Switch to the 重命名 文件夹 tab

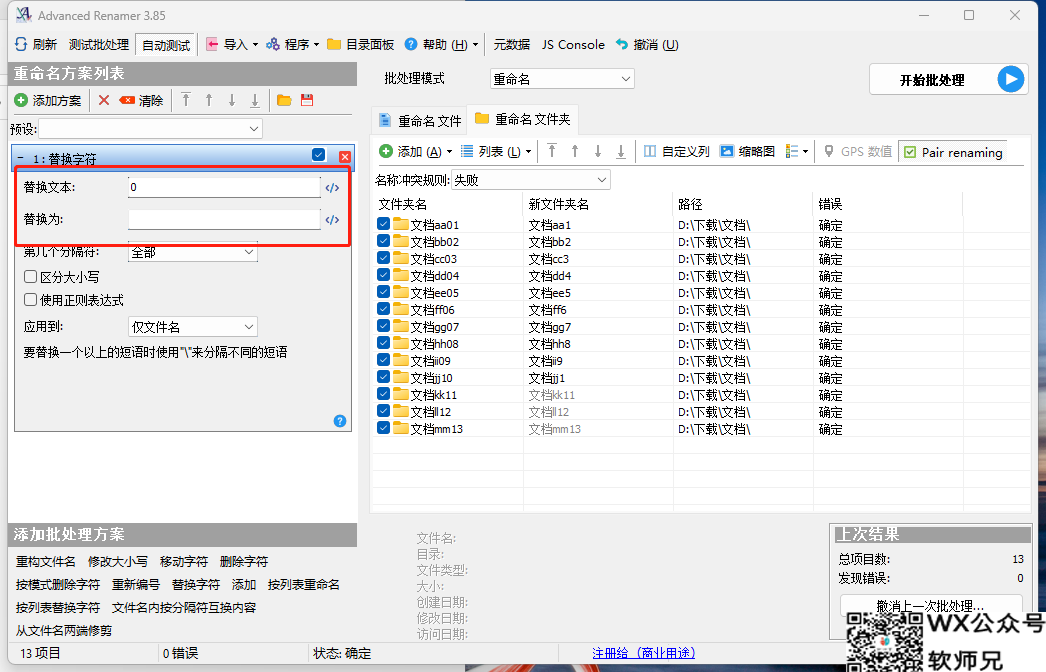(523, 119)
